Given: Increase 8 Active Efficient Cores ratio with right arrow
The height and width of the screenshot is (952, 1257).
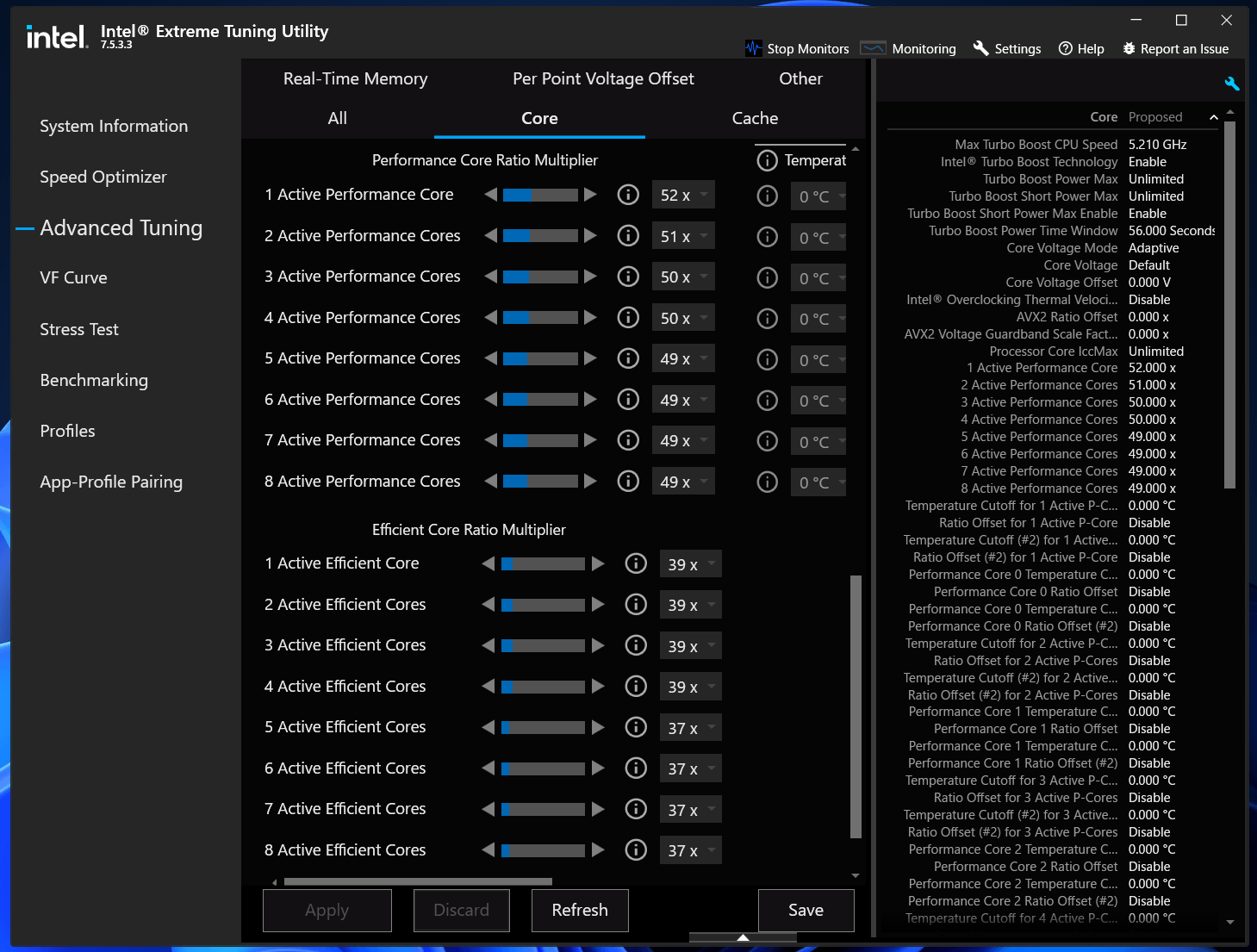Looking at the screenshot, I should tap(598, 850).
